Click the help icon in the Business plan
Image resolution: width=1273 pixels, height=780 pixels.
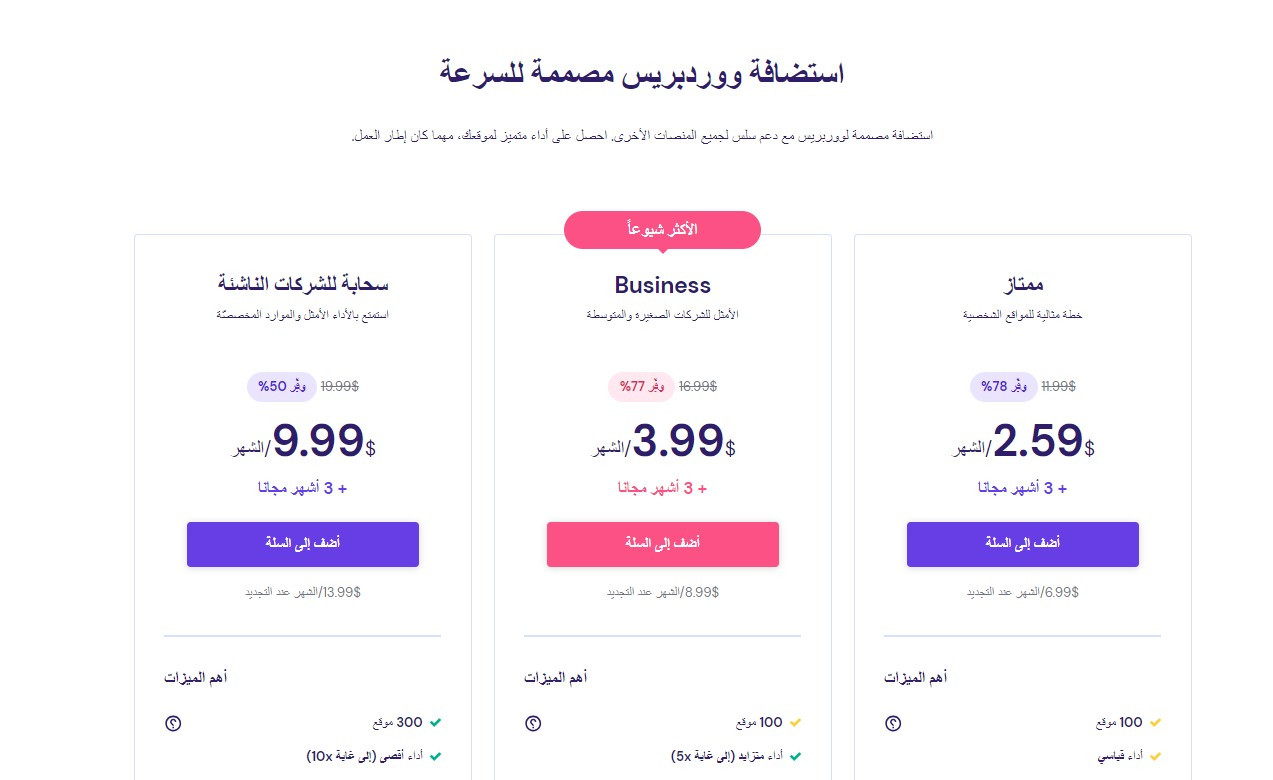pos(533,723)
